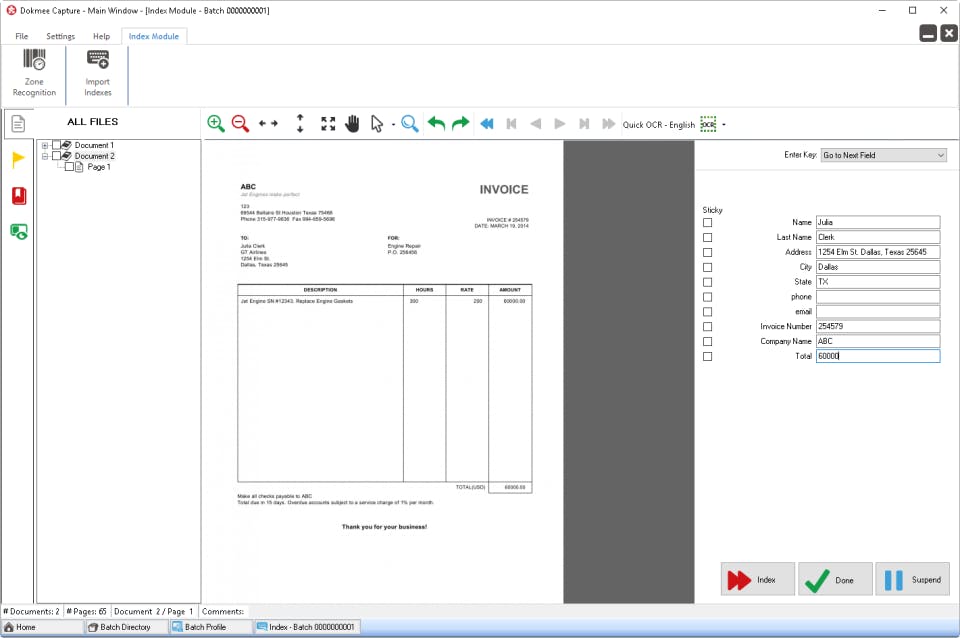Open the File menu
The image size is (960, 638).
(x=21, y=36)
